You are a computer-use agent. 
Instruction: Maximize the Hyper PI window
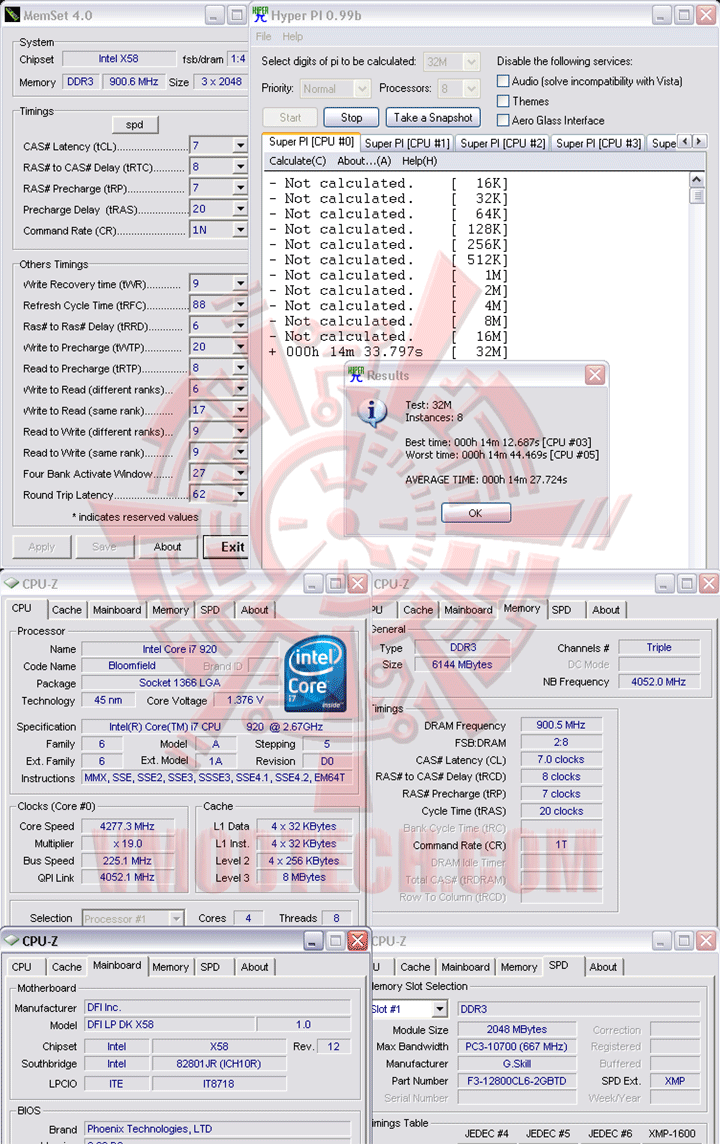[684, 15]
